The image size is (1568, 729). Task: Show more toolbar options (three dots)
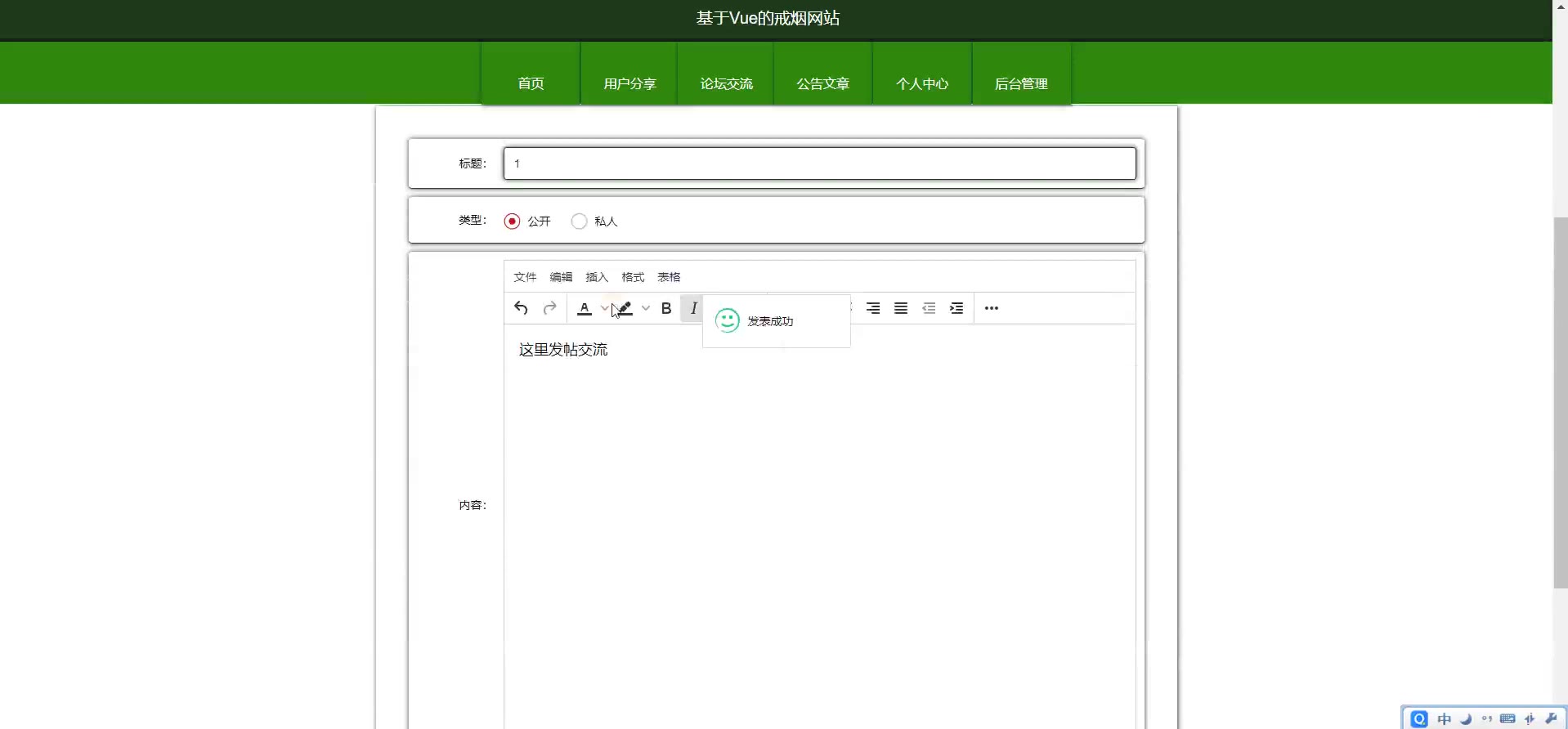(x=992, y=308)
